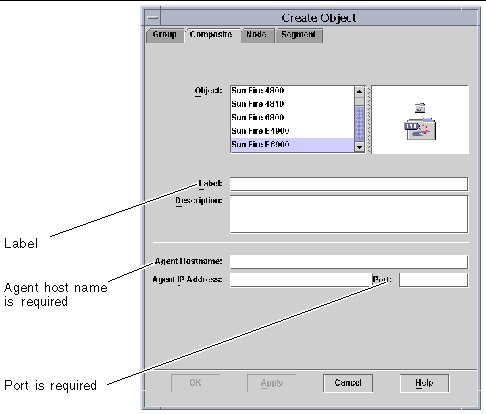
Task: Click the disabled OK button
Action: [196, 383]
